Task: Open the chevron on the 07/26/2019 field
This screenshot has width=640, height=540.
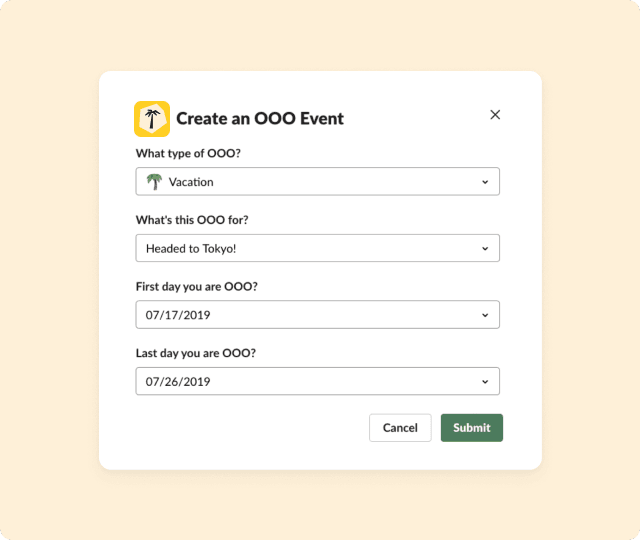Action: click(485, 382)
